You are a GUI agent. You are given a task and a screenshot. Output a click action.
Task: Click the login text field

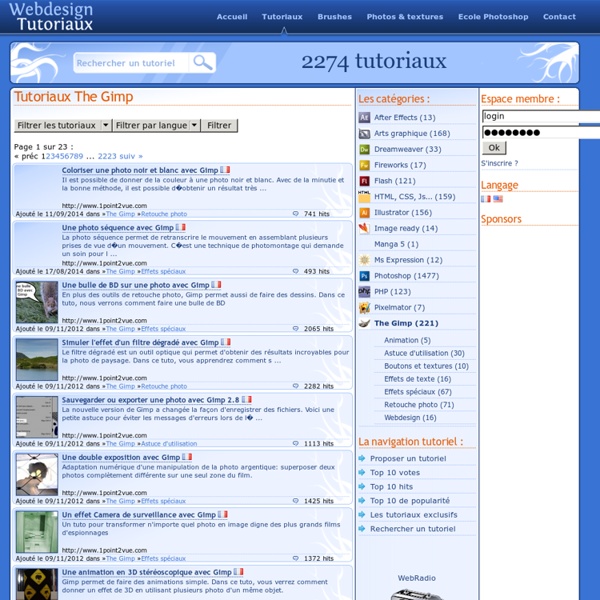[x=541, y=116]
